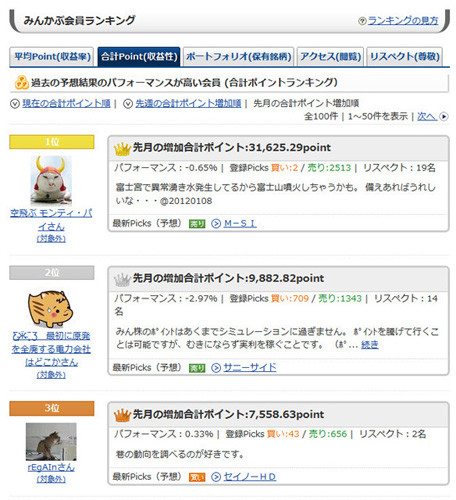Go to next page via 次へ link
456x500 pixels.
[x=427, y=116]
